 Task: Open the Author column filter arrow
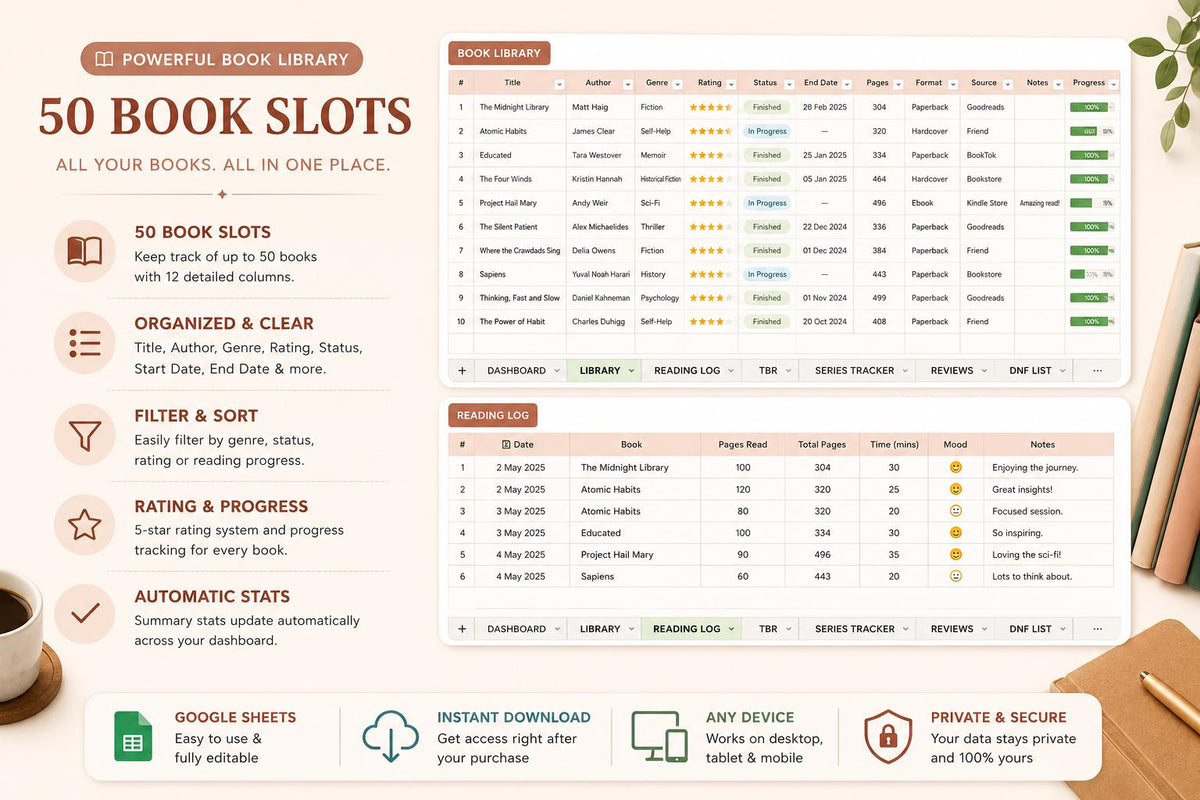point(627,84)
